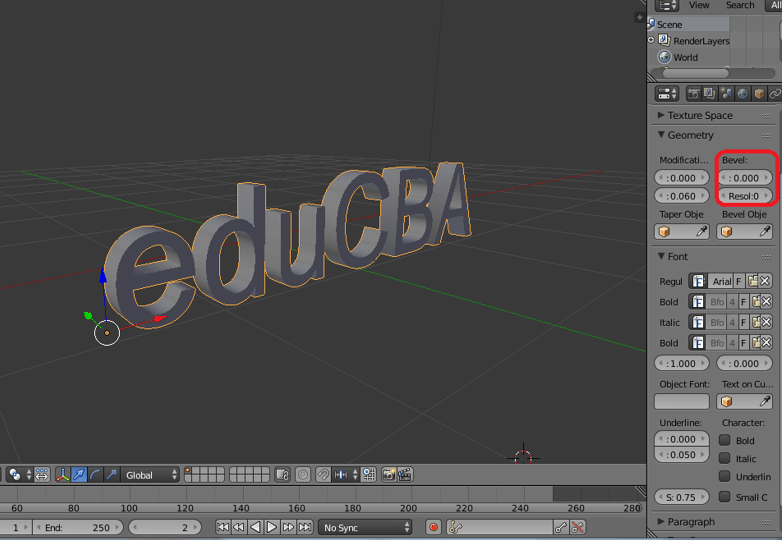Enable Character Italic checkbox
This screenshot has width=783, height=540.
coord(725,458)
